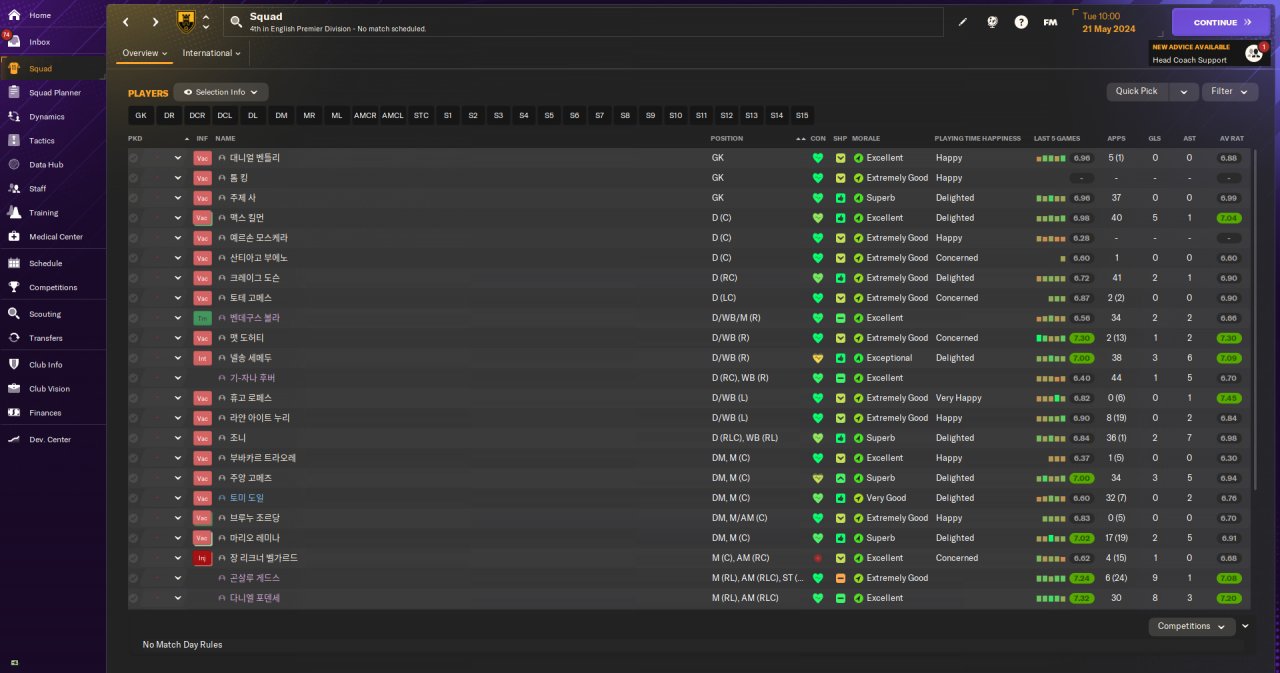
Task: Expand row chevron for 토미 도일
Action: pyautogui.click(x=178, y=498)
